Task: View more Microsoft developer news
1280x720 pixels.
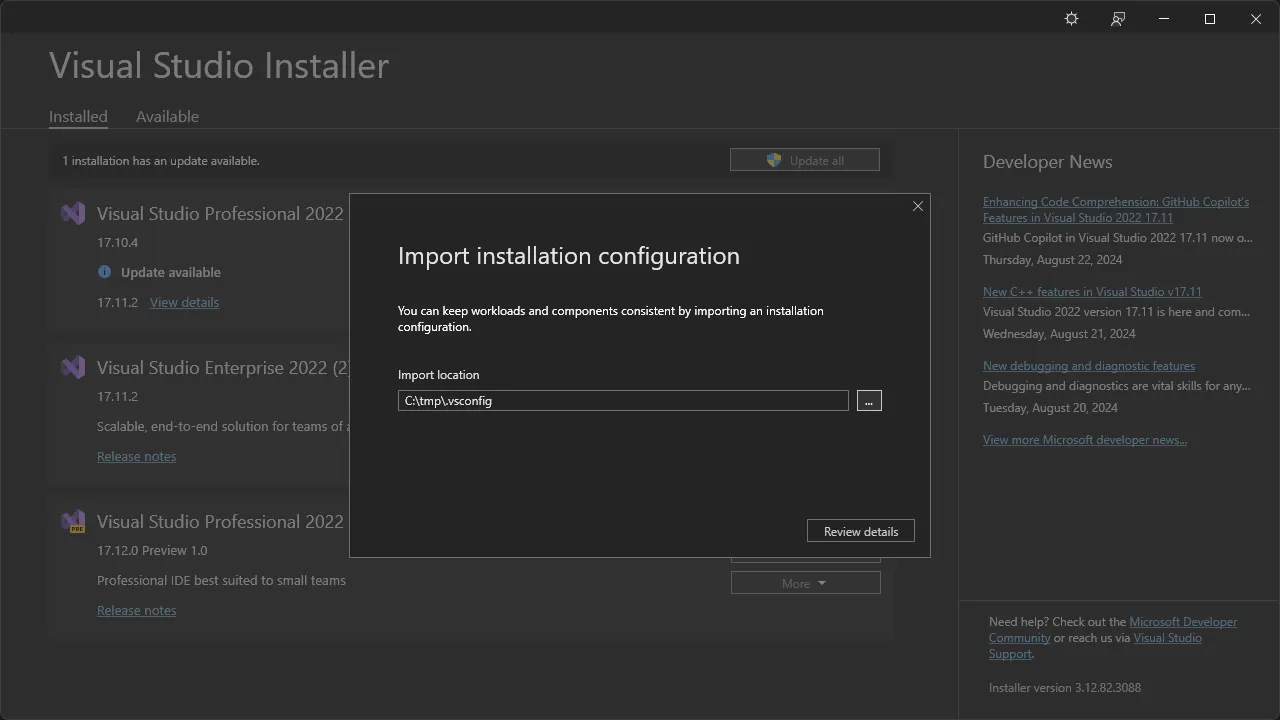Action: [1085, 439]
